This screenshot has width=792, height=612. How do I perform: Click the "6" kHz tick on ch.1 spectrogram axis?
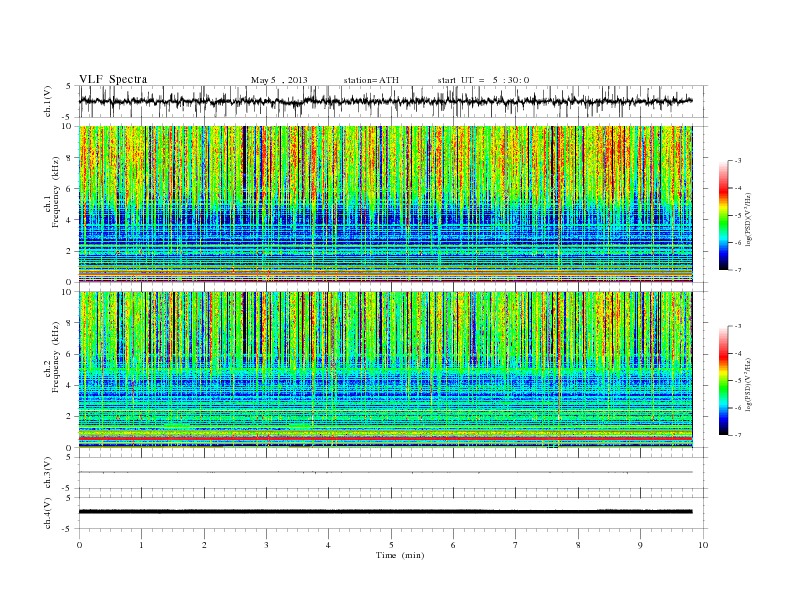coord(69,189)
